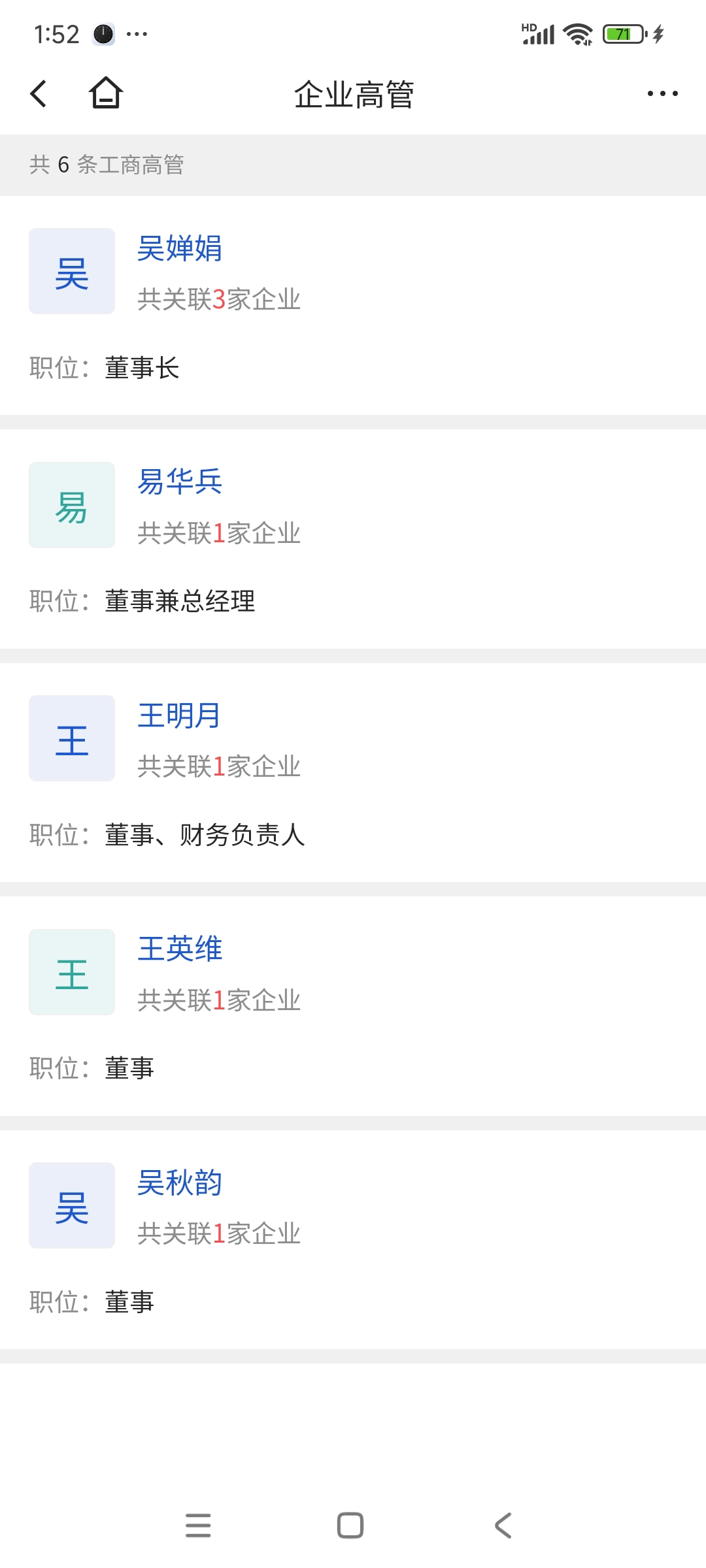This screenshot has width=706, height=1568.
Task: Tap the 吴 avatar for 吴婵娟
Action: click(72, 271)
